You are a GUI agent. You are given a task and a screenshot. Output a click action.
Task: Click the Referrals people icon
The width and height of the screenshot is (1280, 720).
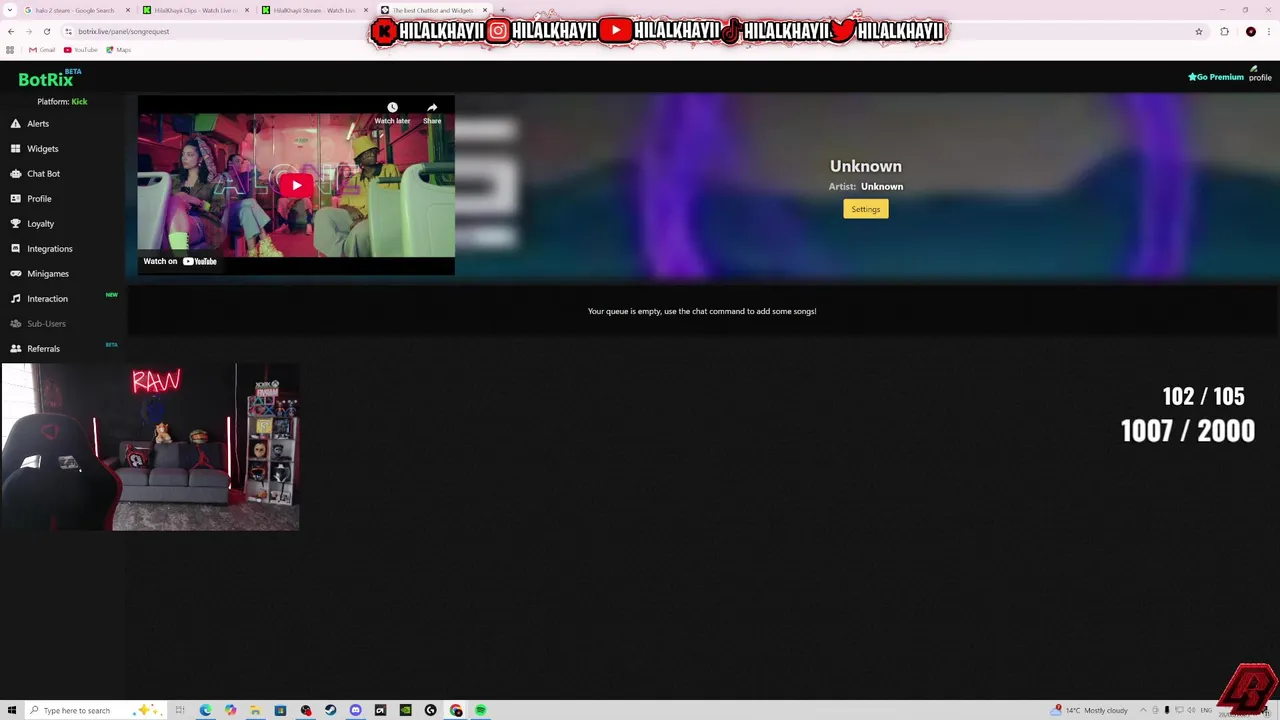[x=15, y=349]
